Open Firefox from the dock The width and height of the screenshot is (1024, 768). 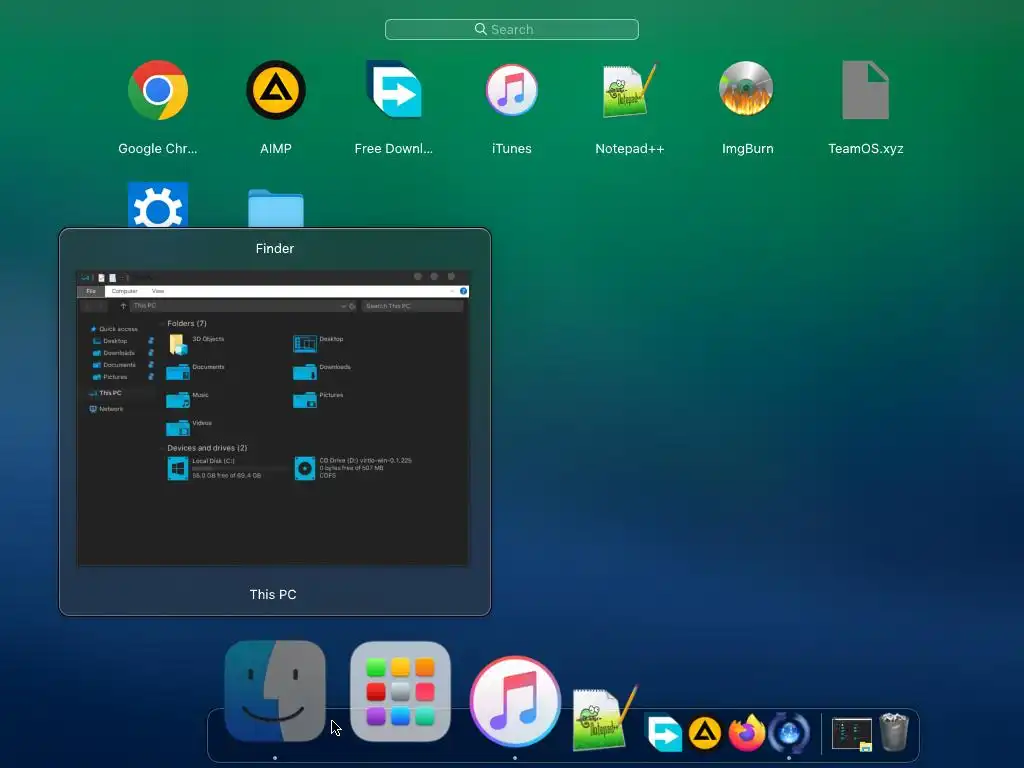(x=746, y=733)
